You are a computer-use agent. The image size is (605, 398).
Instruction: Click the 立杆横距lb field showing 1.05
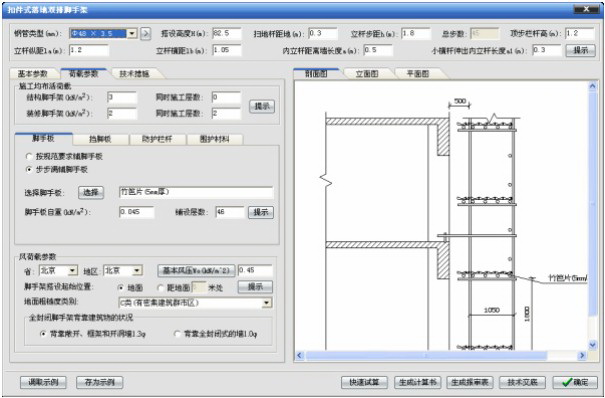[226, 51]
